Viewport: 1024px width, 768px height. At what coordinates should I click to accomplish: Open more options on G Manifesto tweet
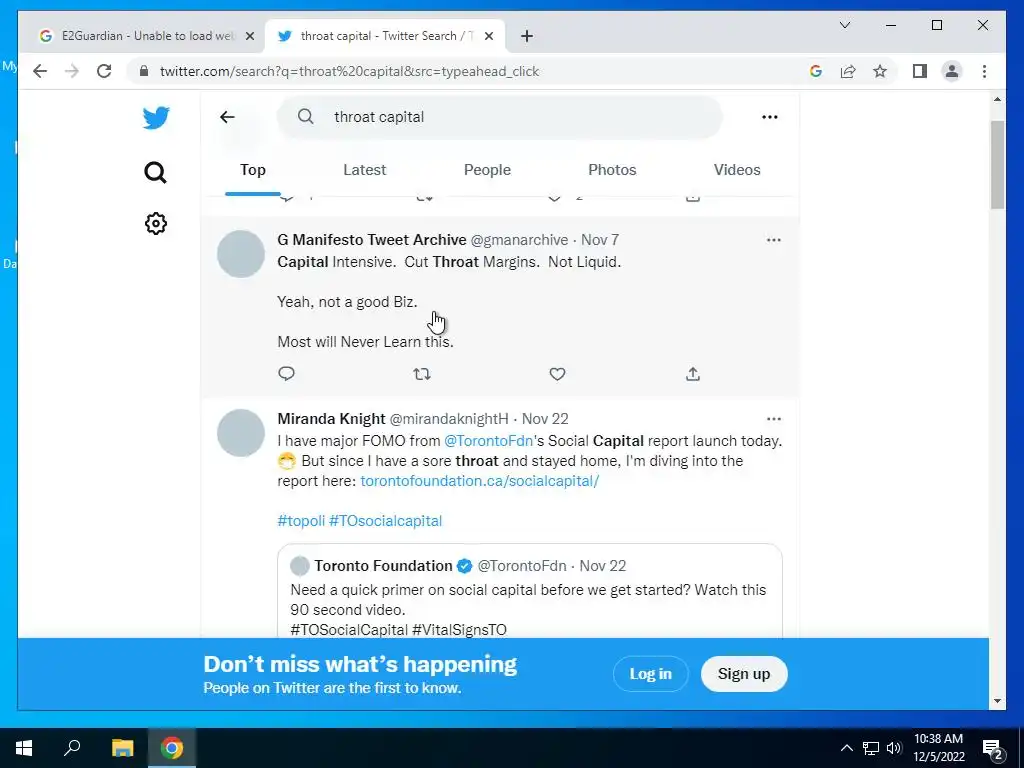tap(774, 240)
